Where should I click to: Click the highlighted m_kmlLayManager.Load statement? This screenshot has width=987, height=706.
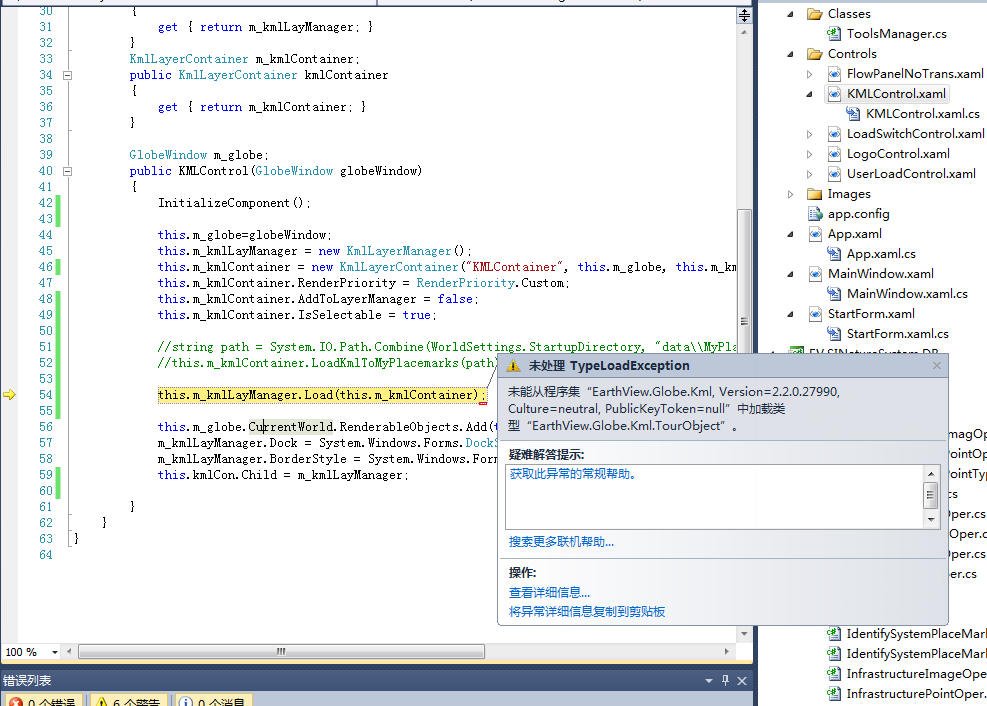click(x=322, y=395)
